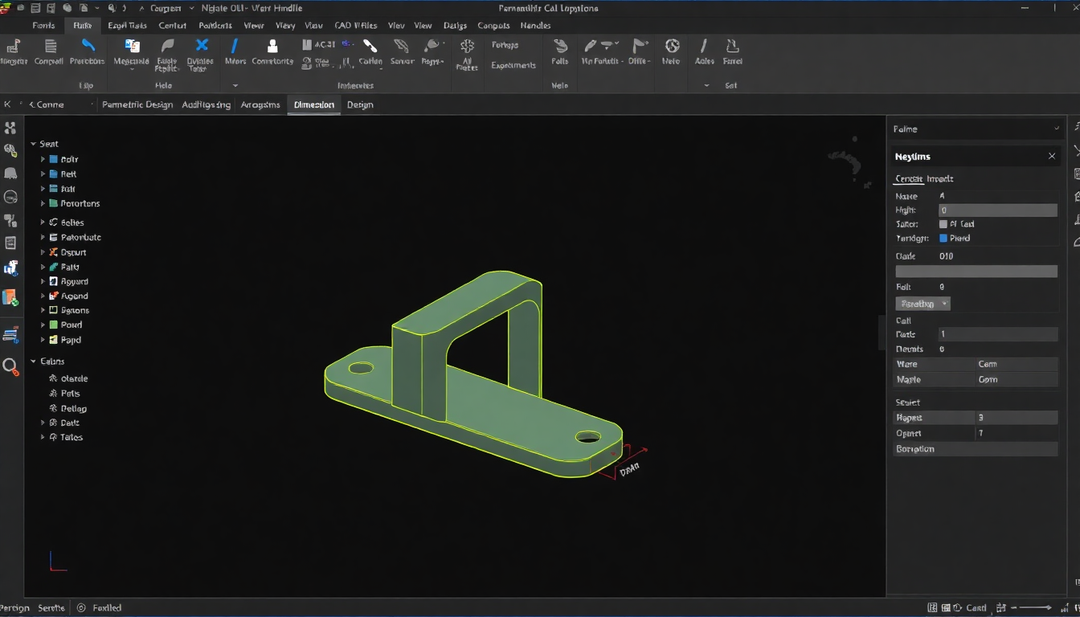Open the Frame panel dropdown

tap(1055, 128)
